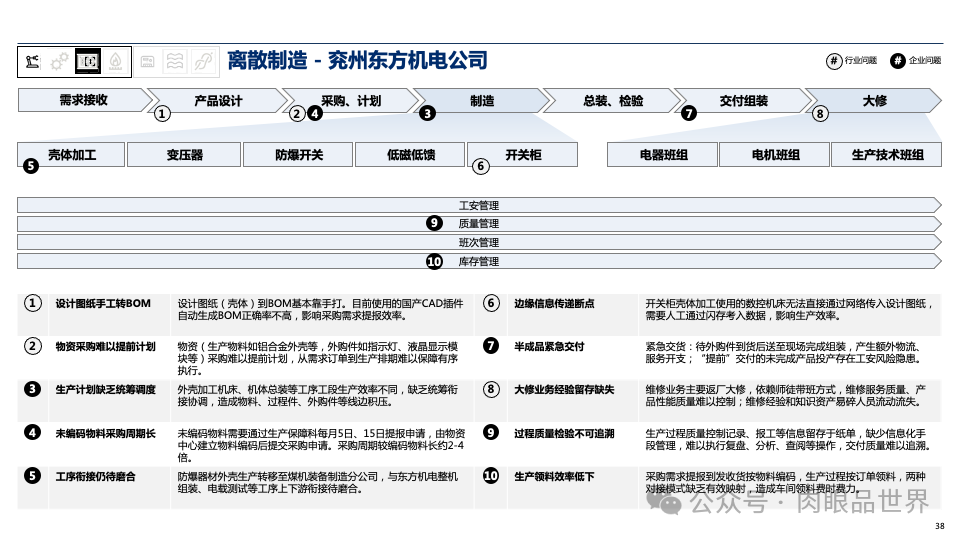
Task: Click the slide title 离散制造 - 兖州东方机电公司
Action: [x=358, y=61]
